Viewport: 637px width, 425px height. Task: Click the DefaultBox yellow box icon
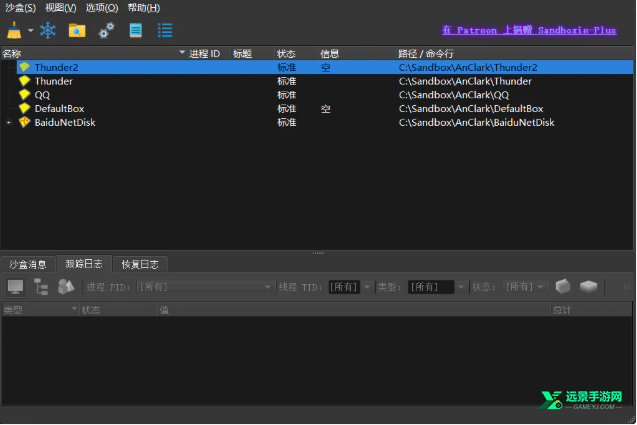pyautogui.click(x=24, y=108)
